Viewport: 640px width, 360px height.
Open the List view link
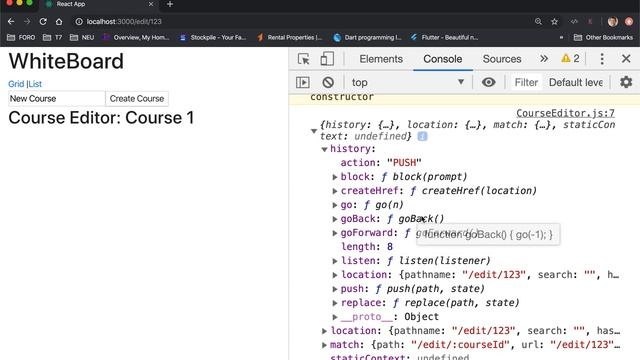tap(35, 84)
